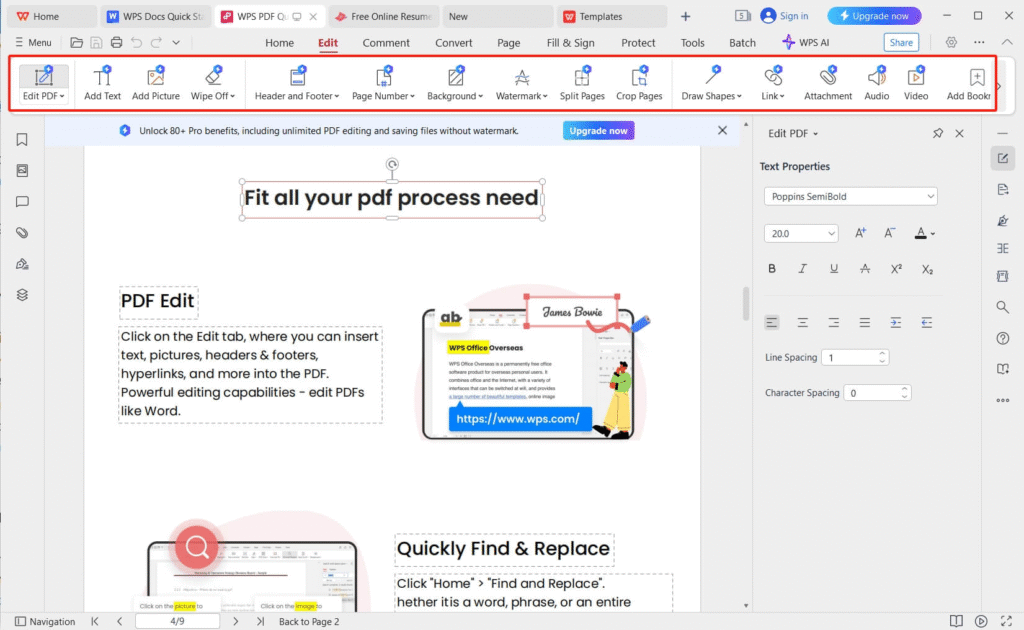Open the Poppins SemiBold font dropdown

coord(850,197)
